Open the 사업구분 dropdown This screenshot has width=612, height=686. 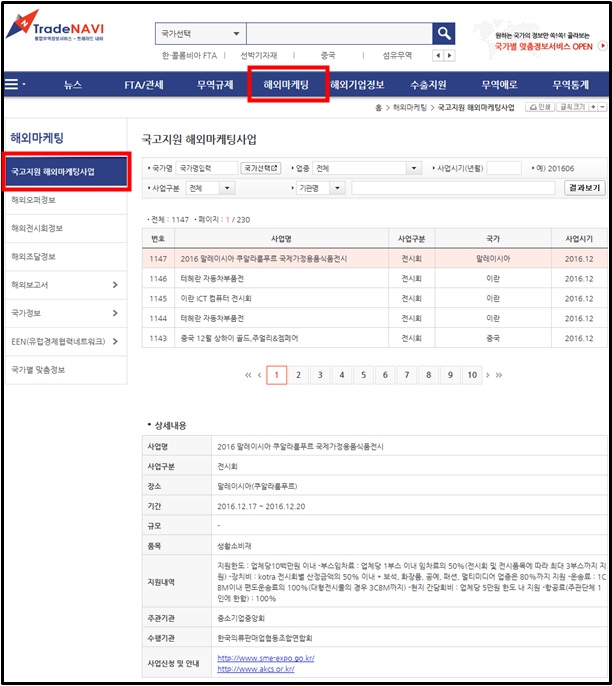tap(210, 187)
